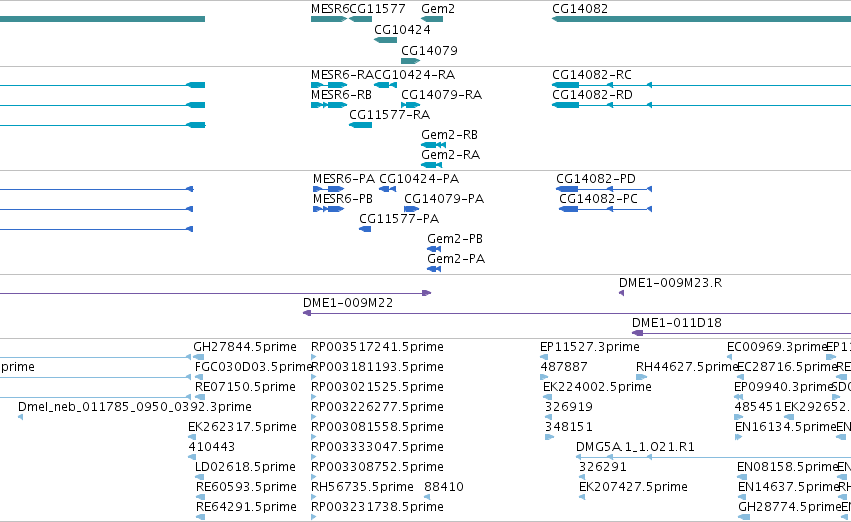Open the RP003231738.5prime EST

pyautogui.click(x=314, y=518)
